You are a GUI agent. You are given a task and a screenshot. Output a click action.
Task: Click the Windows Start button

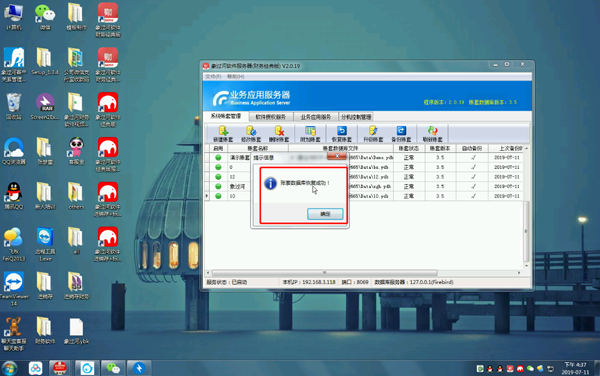10,368
